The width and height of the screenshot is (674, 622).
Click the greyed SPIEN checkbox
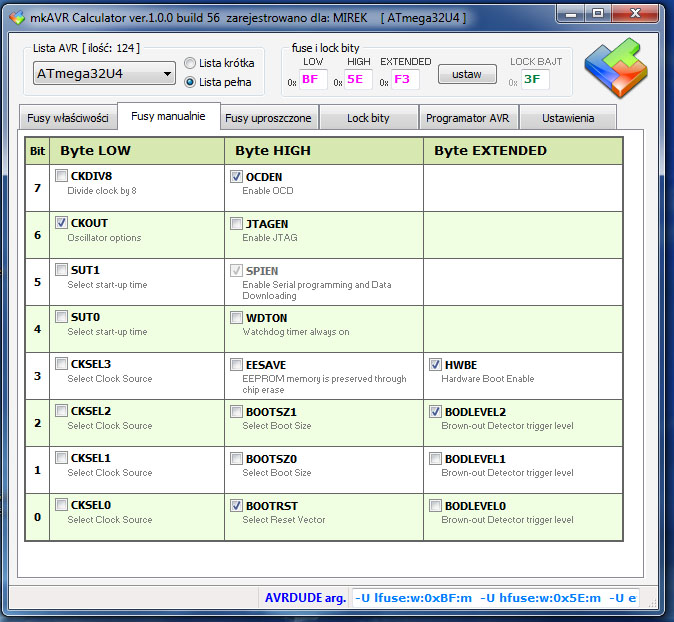pos(236,270)
